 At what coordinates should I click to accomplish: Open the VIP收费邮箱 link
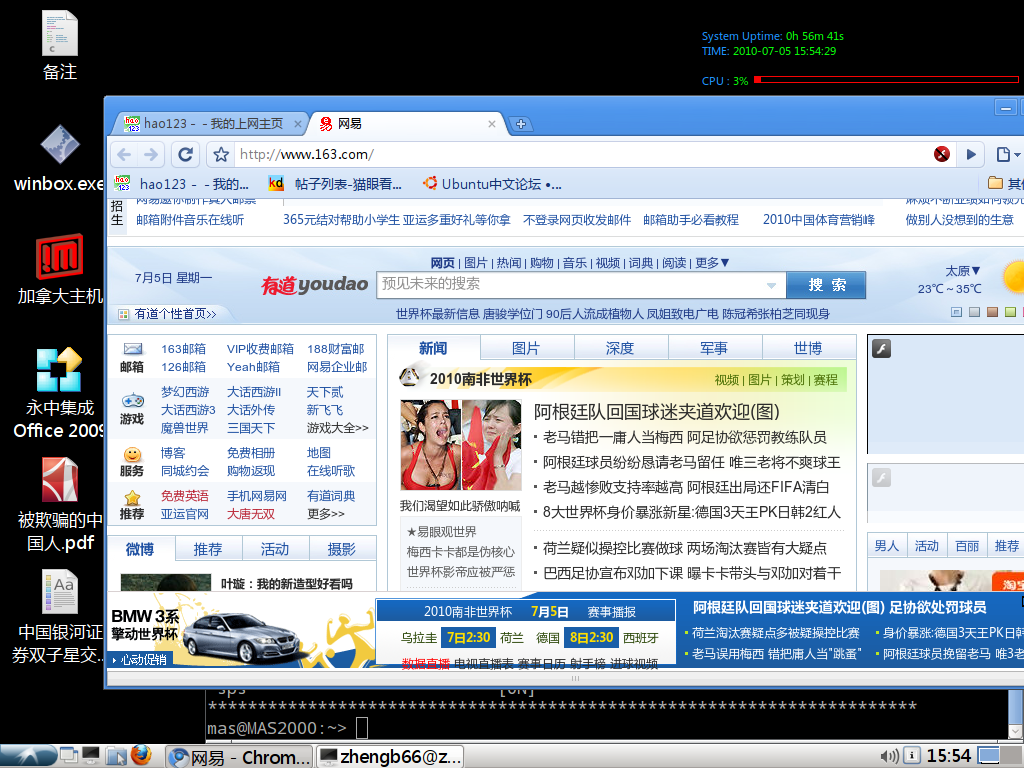pos(260,349)
